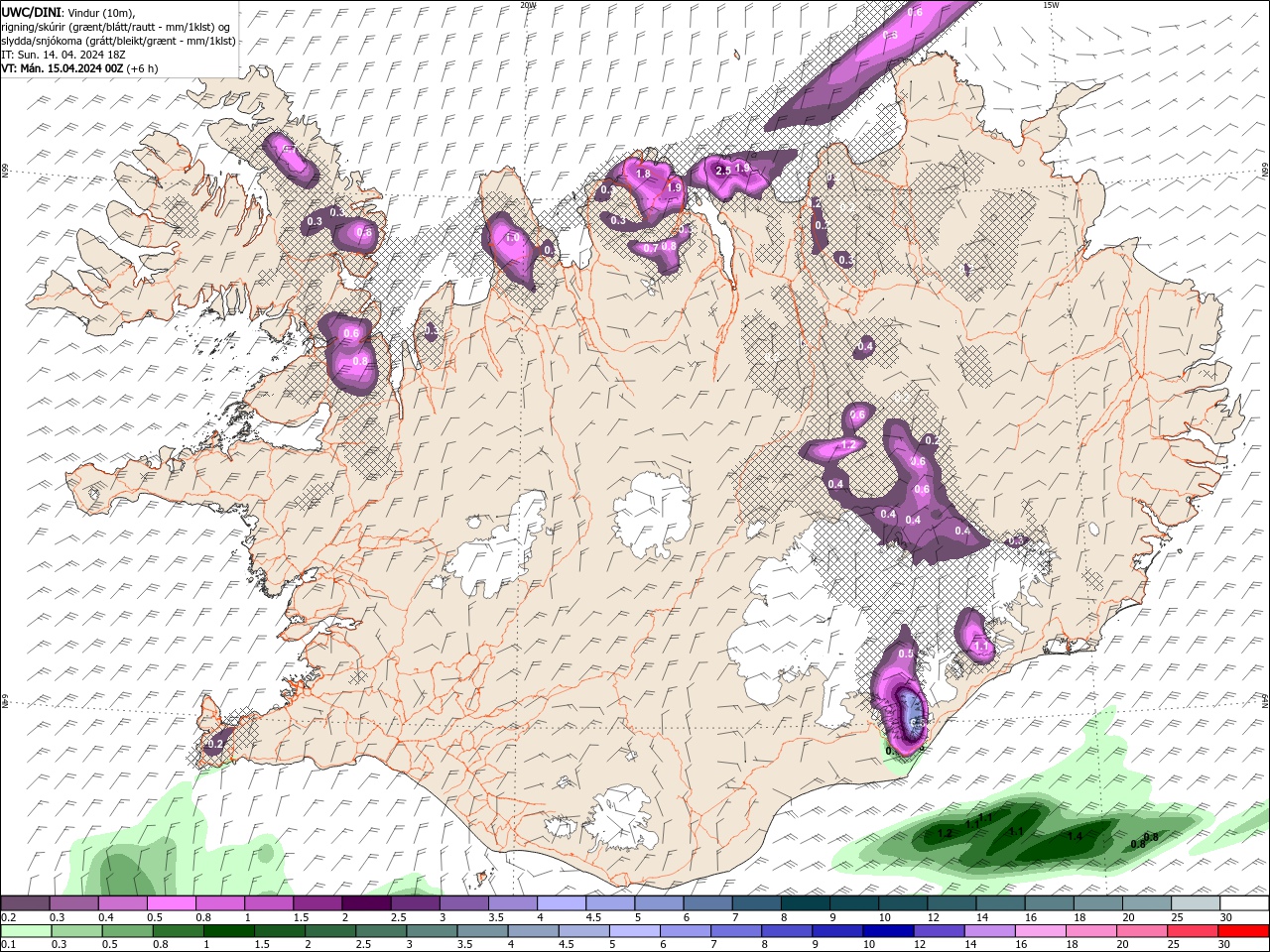The width and height of the screenshot is (1270, 952).
Task: Select the white 30 snow scale swatch
Action: click(x=1243, y=903)
